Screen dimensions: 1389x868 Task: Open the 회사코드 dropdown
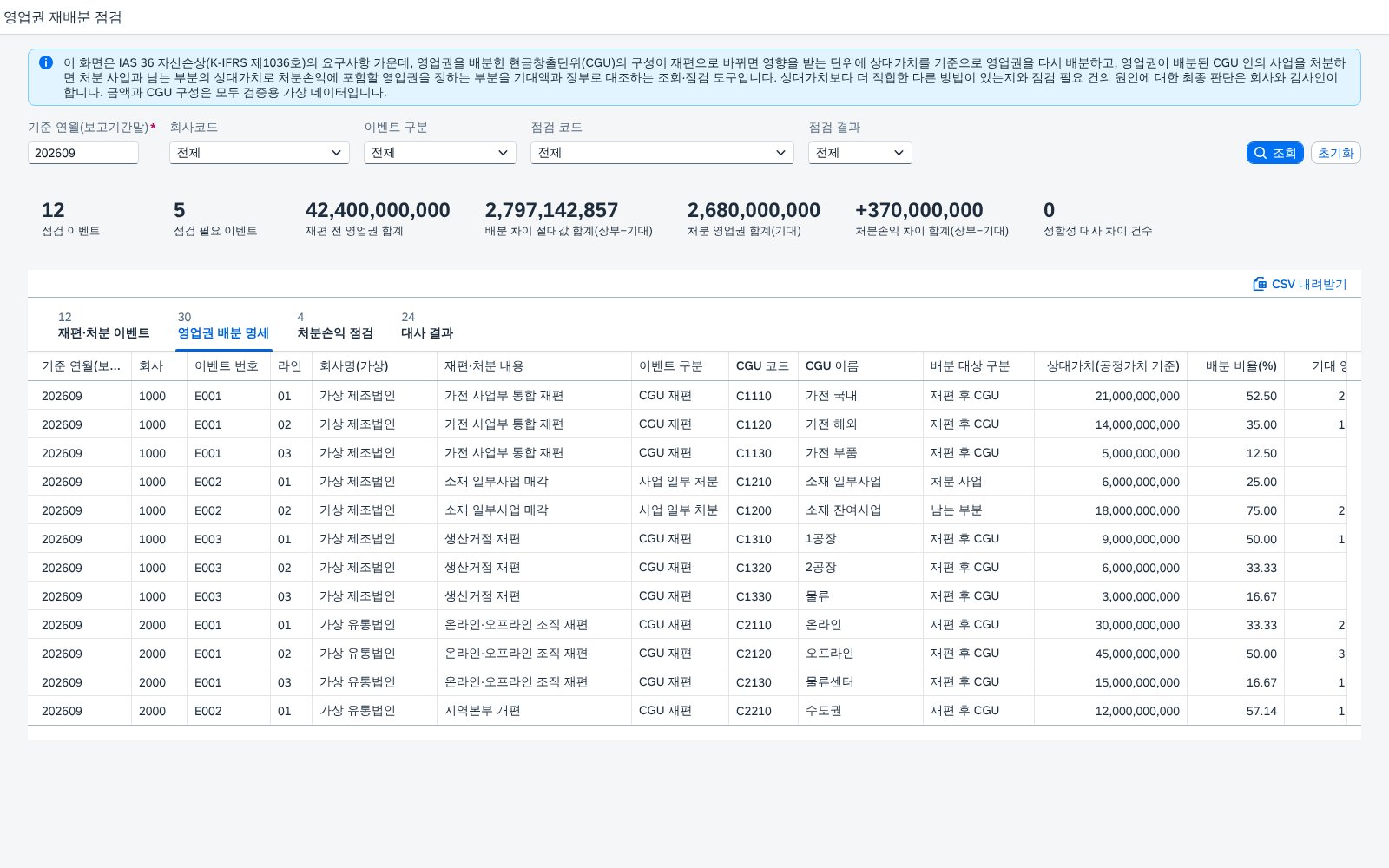(260, 153)
